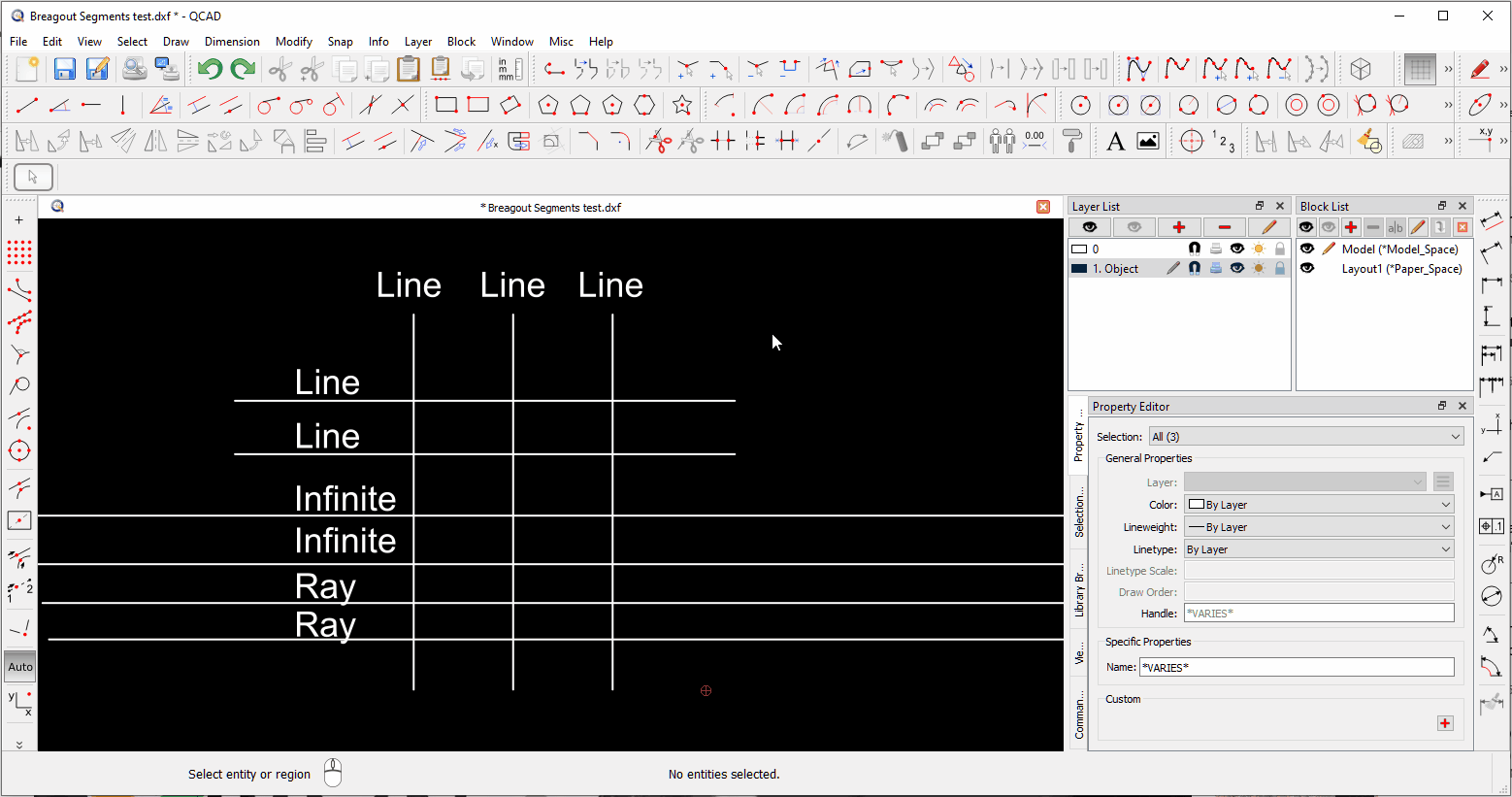Click the Auto snap button
The width and height of the screenshot is (1512, 797).
coord(20,667)
